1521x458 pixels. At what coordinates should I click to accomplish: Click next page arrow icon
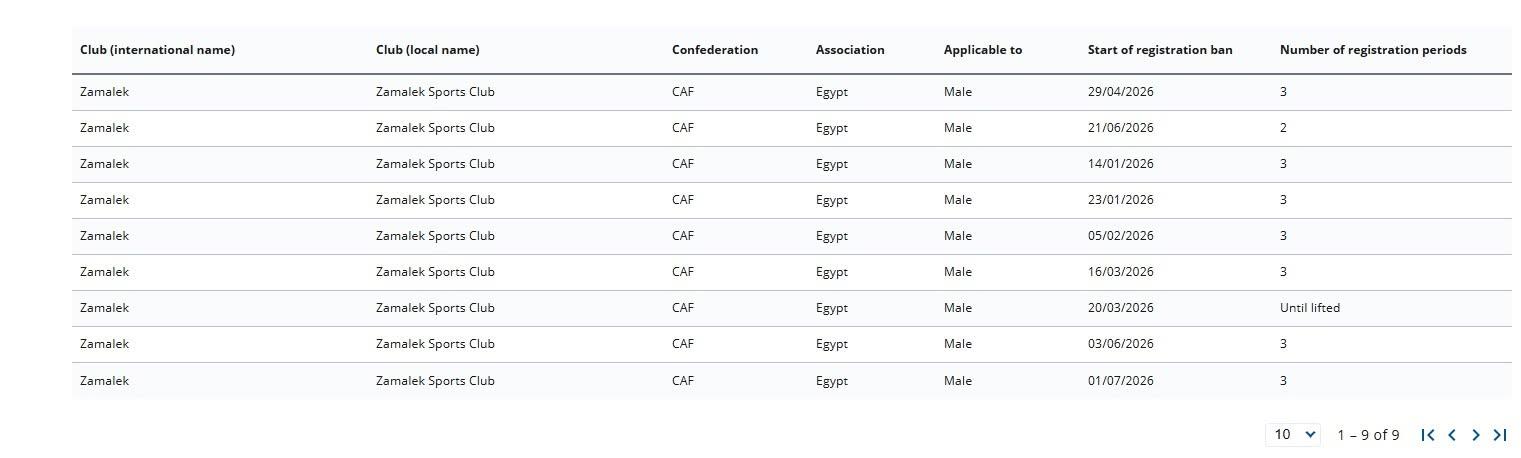point(1476,435)
